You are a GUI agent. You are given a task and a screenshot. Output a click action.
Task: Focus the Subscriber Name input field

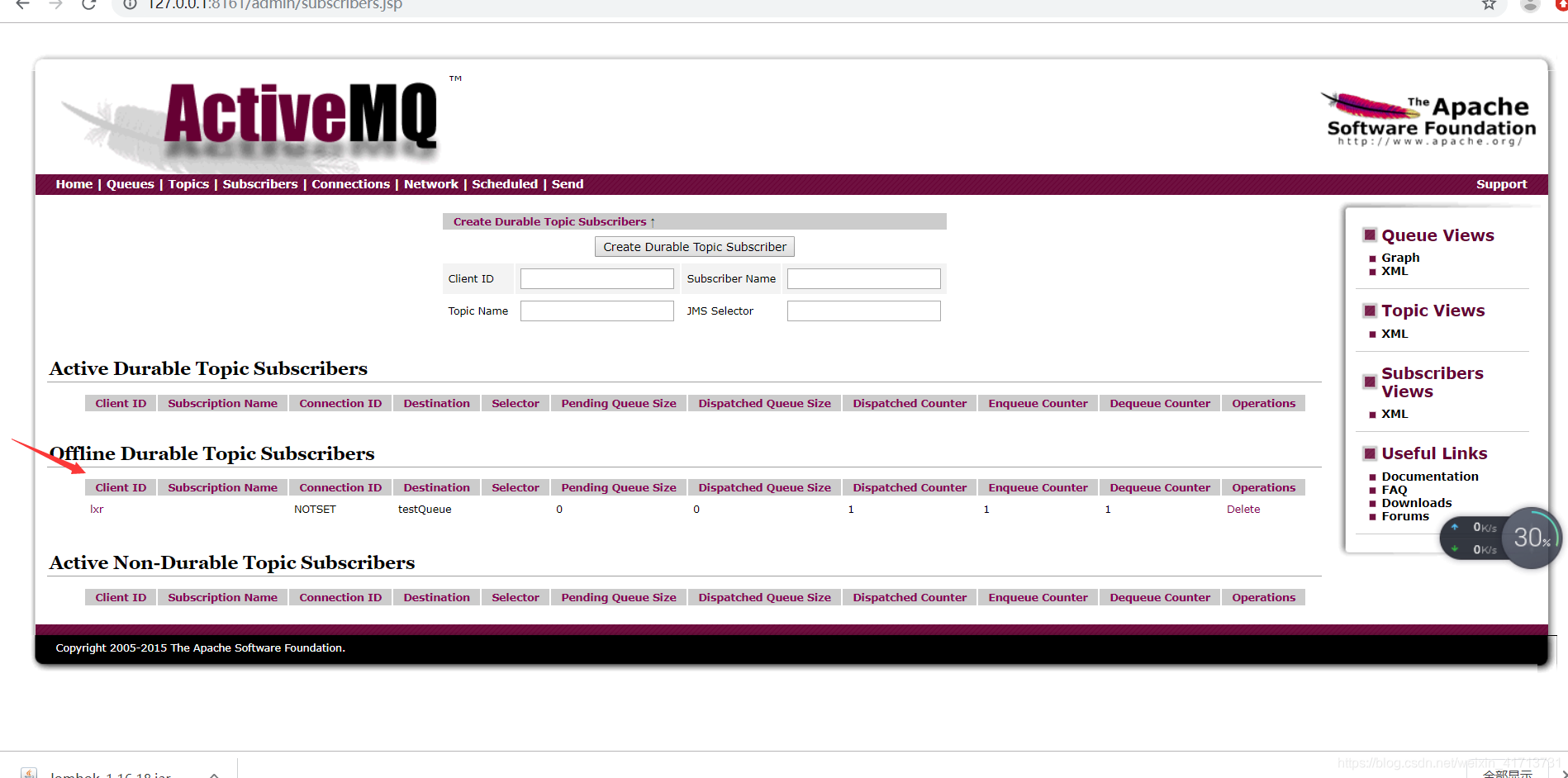[863, 279]
